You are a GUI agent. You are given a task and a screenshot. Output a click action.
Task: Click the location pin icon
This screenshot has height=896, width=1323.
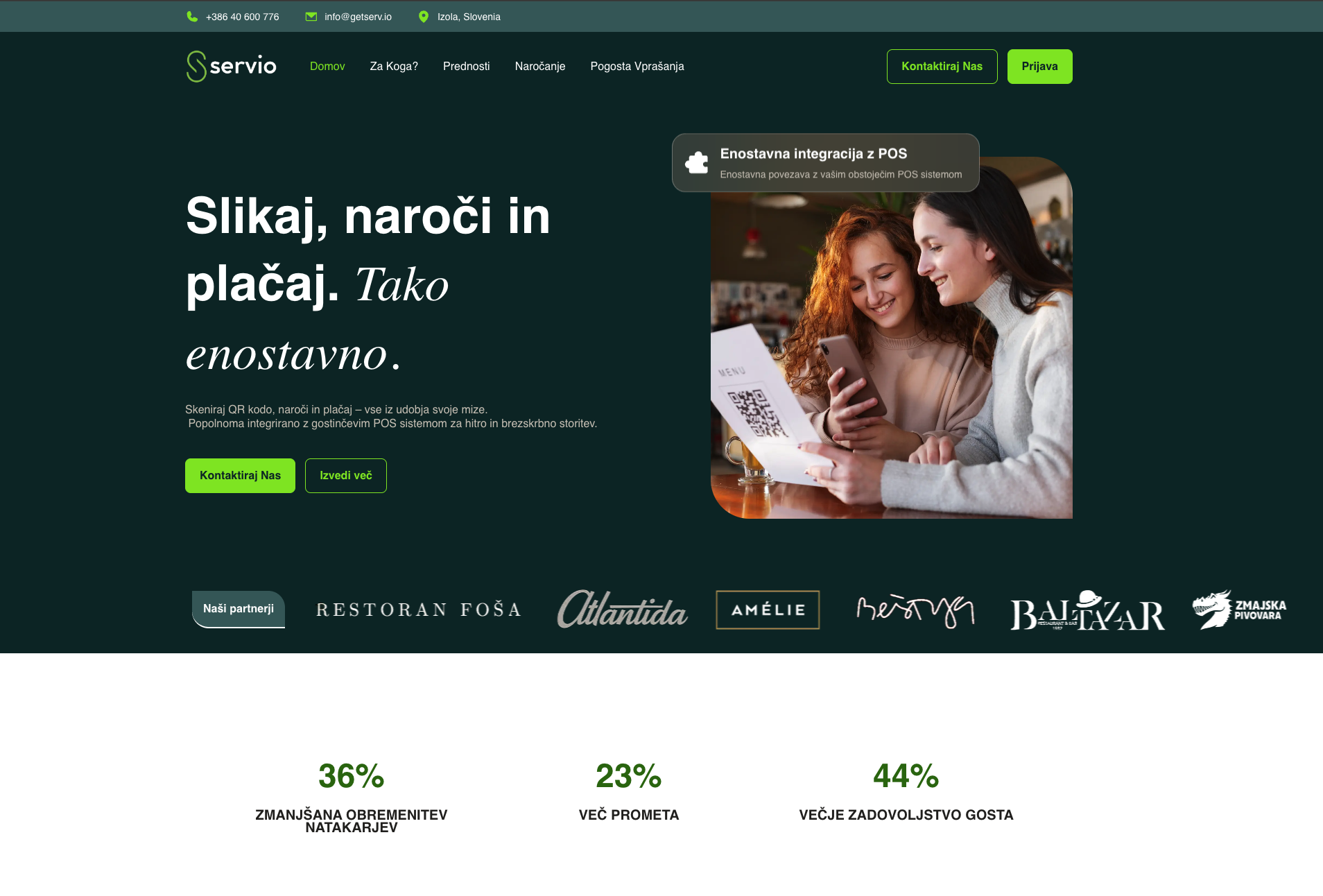click(424, 17)
